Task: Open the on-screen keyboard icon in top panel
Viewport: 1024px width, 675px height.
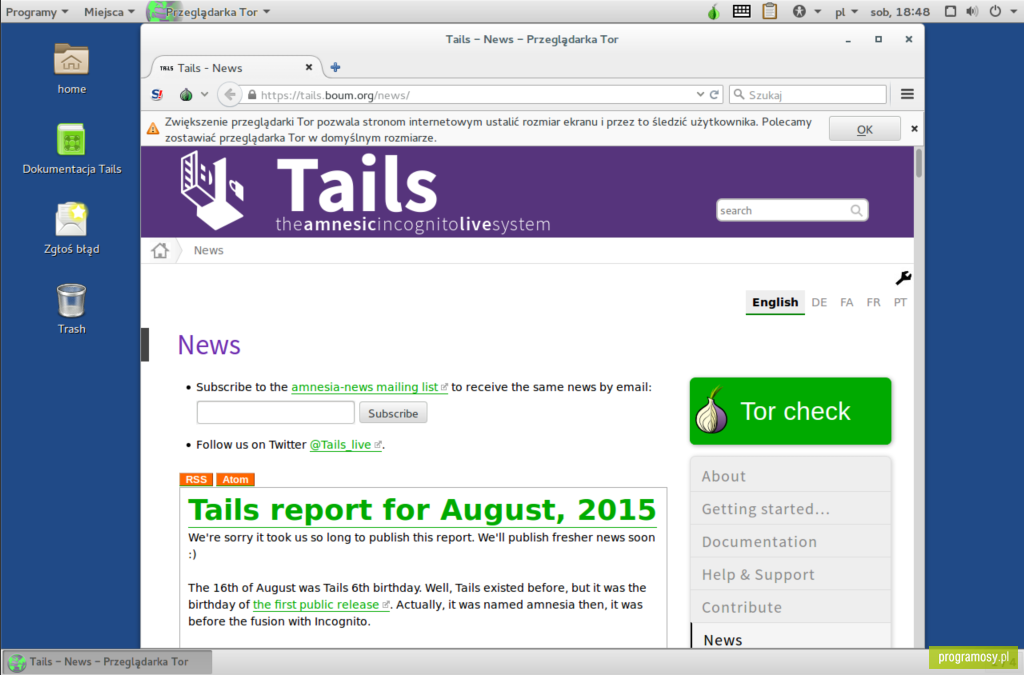Action: pyautogui.click(x=741, y=11)
